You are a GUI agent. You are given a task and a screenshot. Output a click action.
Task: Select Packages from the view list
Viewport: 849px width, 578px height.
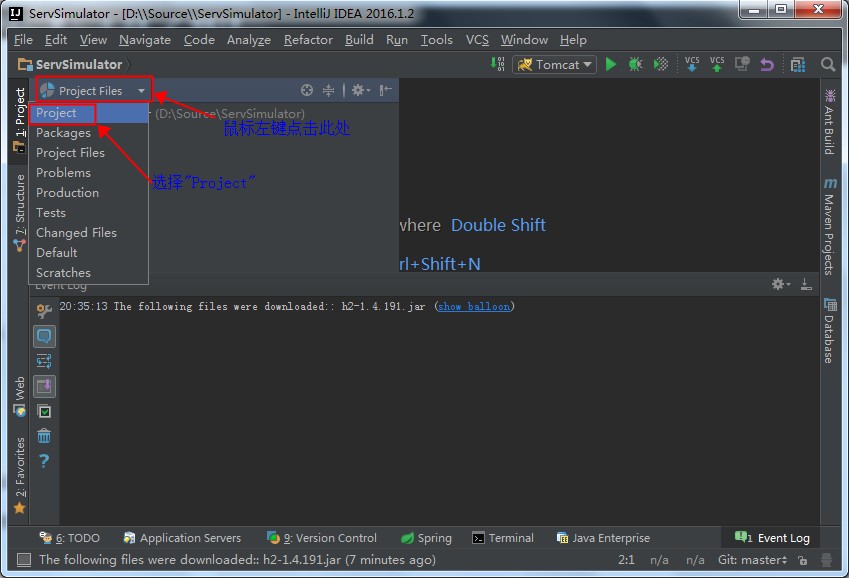click(x=88, y=133)
